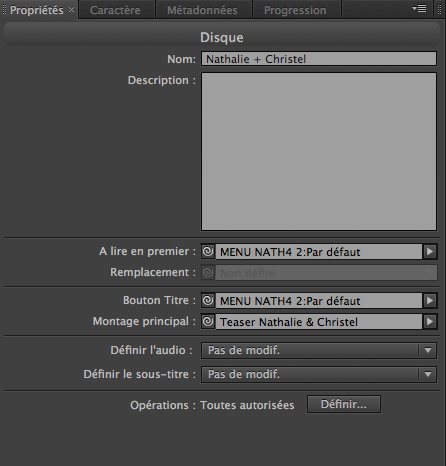Close the Propriétés tab
The image size is (446, 466).
point(71,10)
